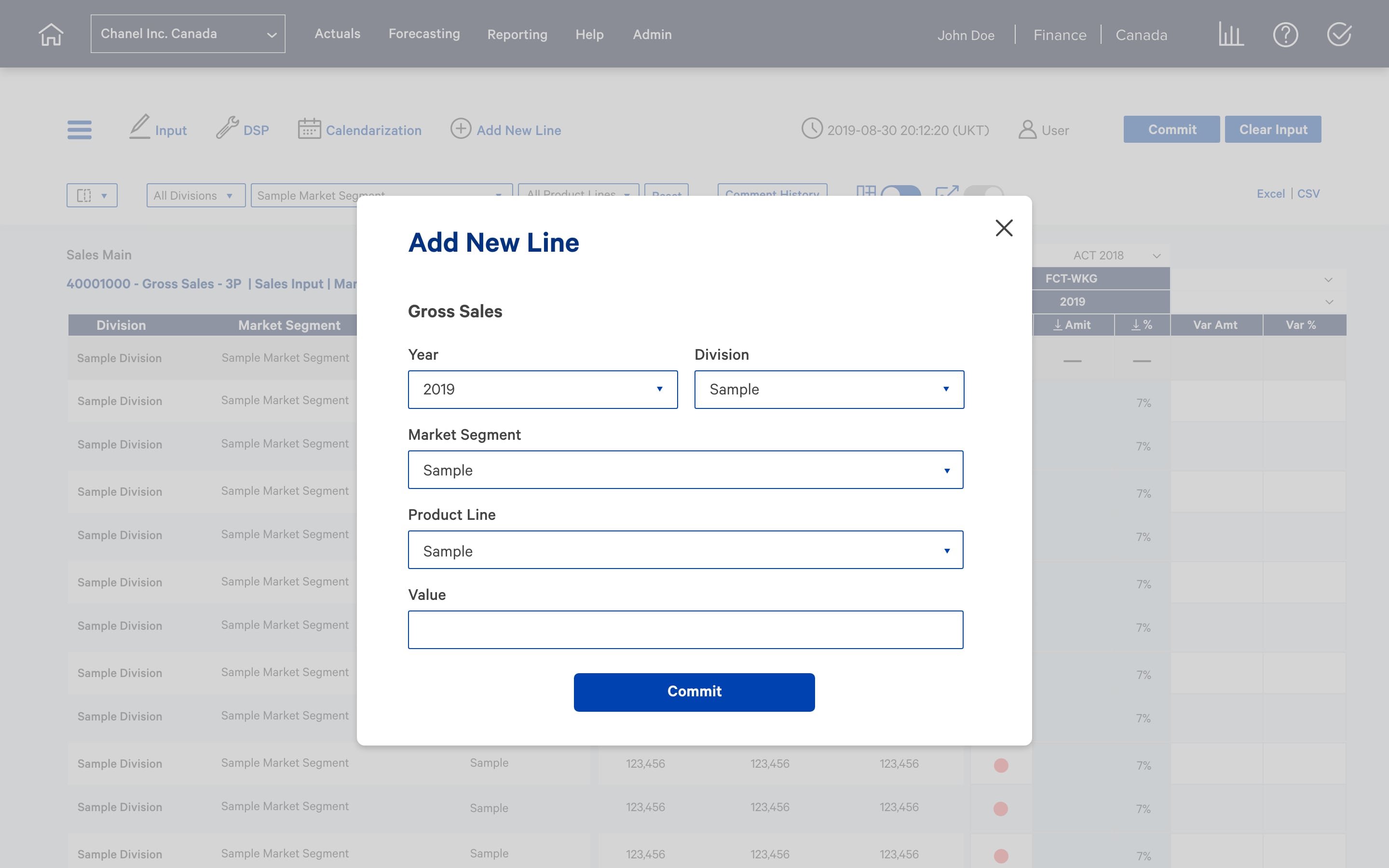Click the Canada label in header

click(1141, 35)
